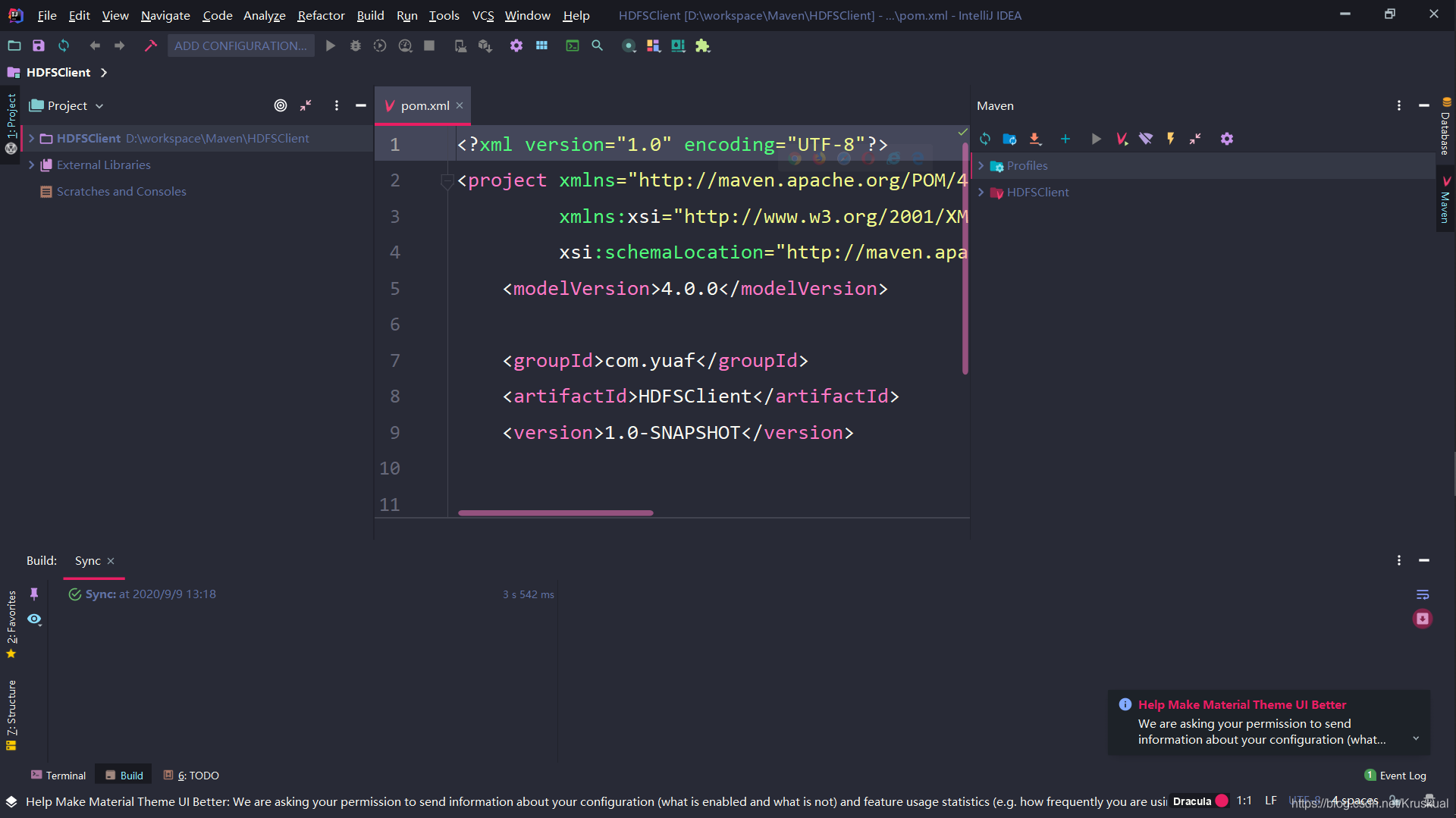
Task: Run Maven build play icon
Action: pos(1096,139)
